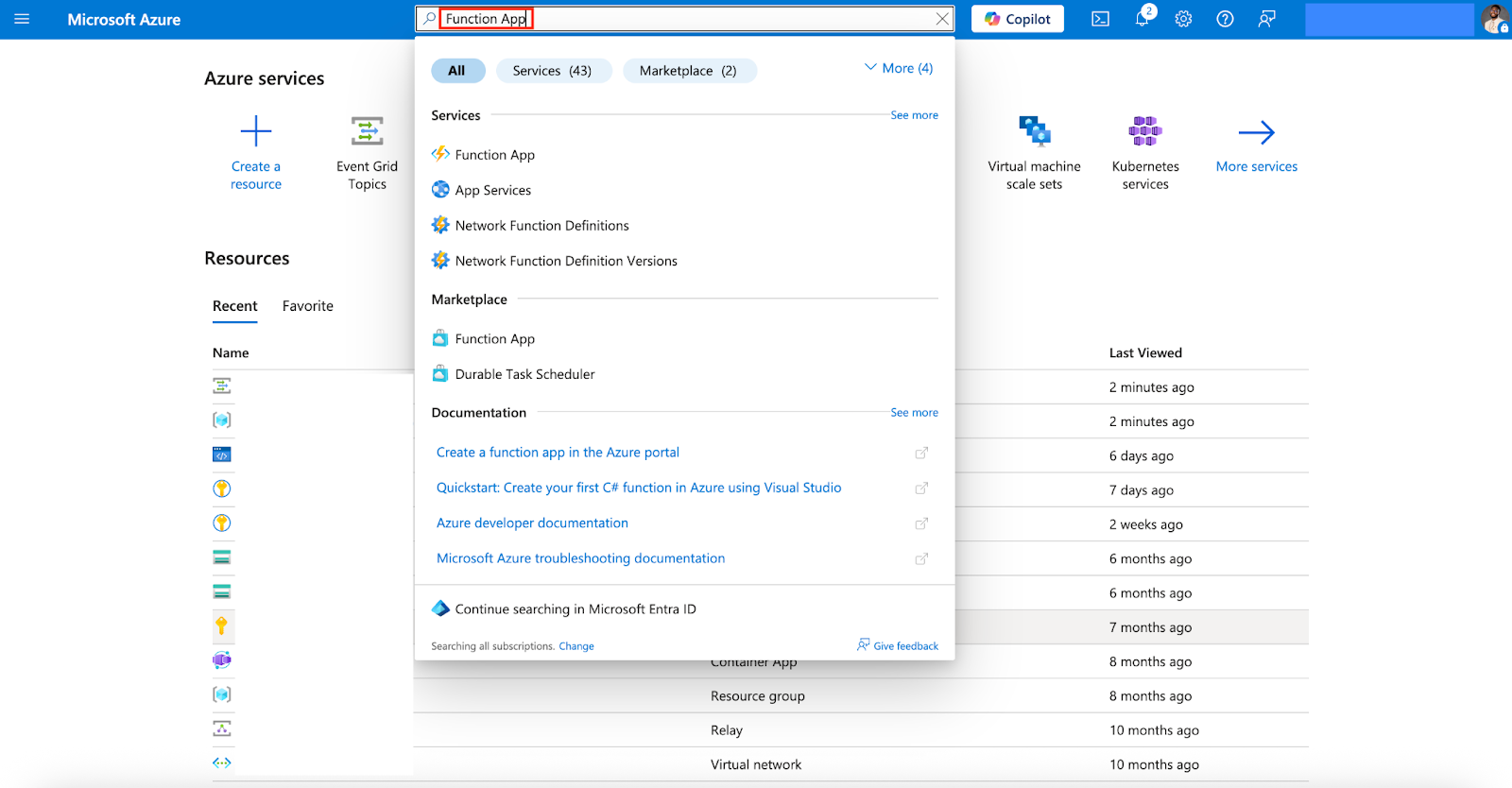
Task: Click the Resource group type cell
Action: (x=758, y=696)
